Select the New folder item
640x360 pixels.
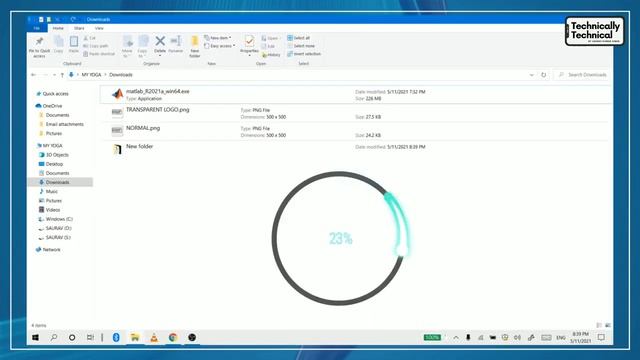(355, 149)
